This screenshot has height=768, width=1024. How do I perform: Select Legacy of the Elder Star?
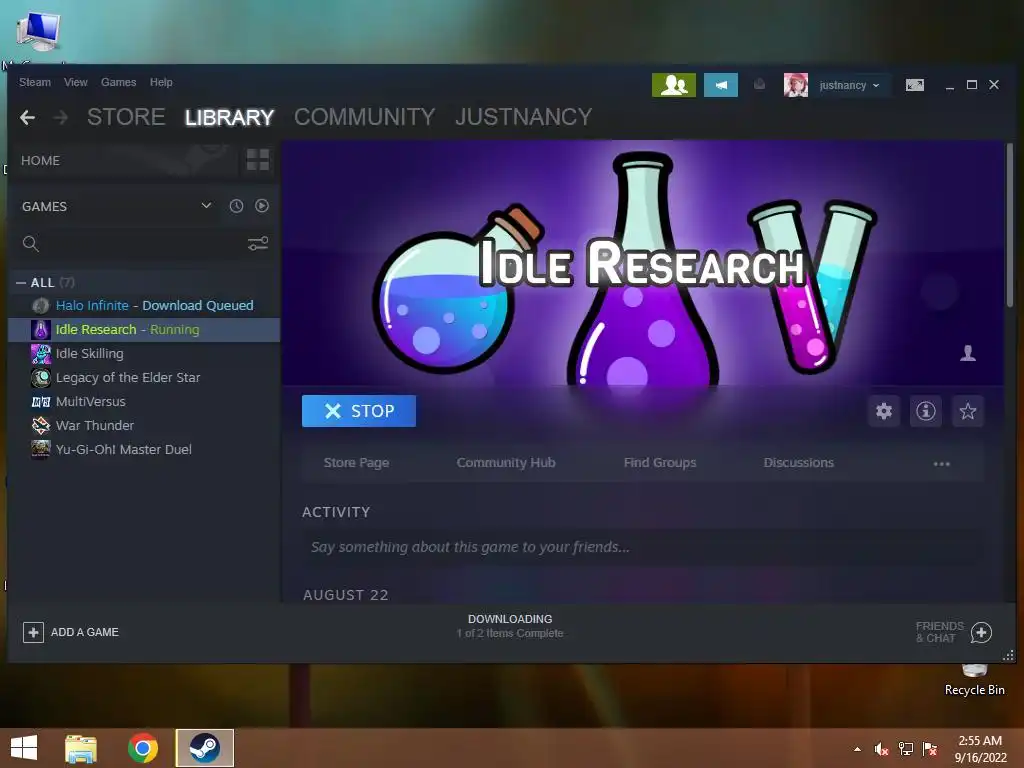pos(144,377)
